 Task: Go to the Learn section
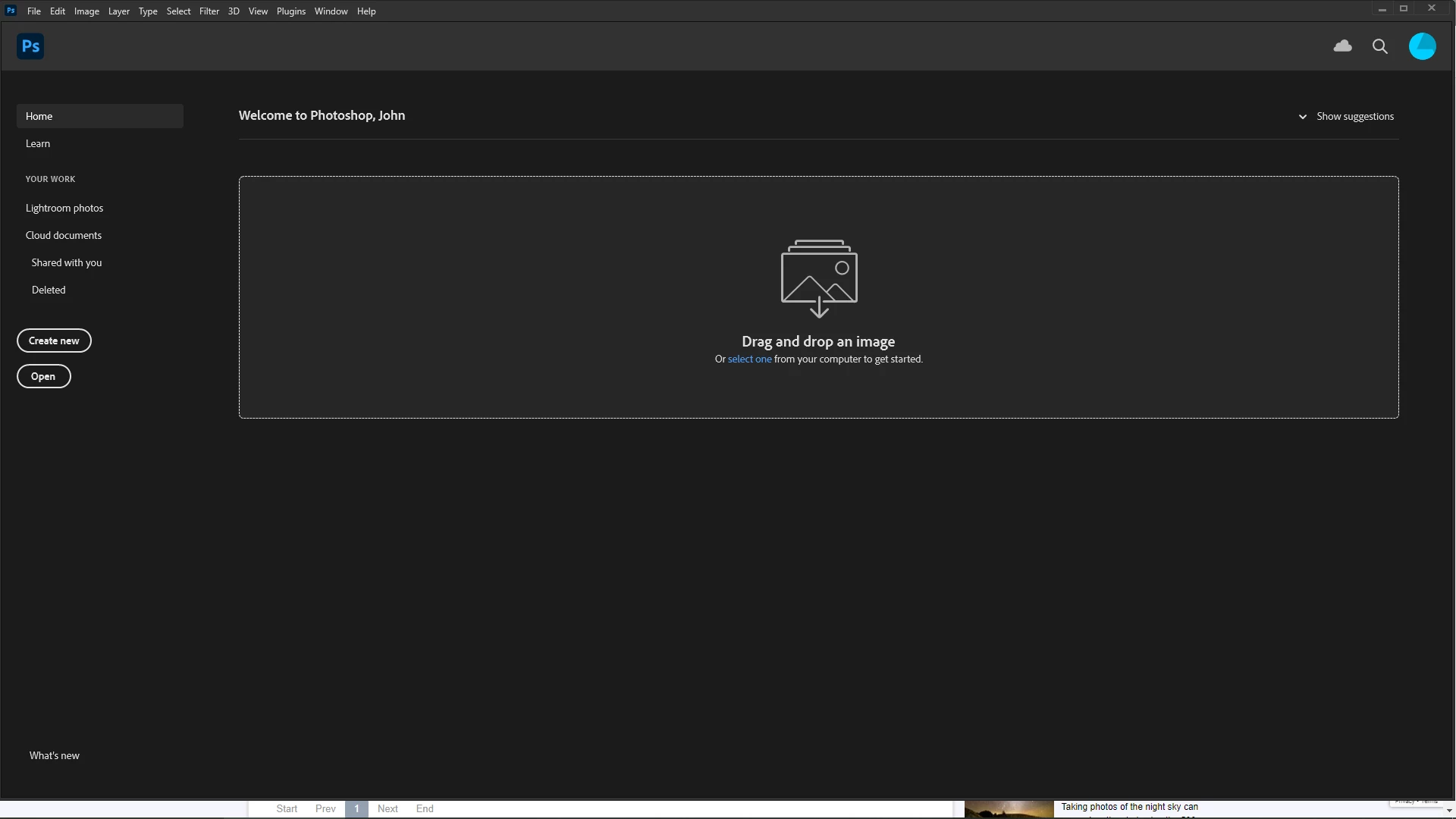(x=38, y=143)
